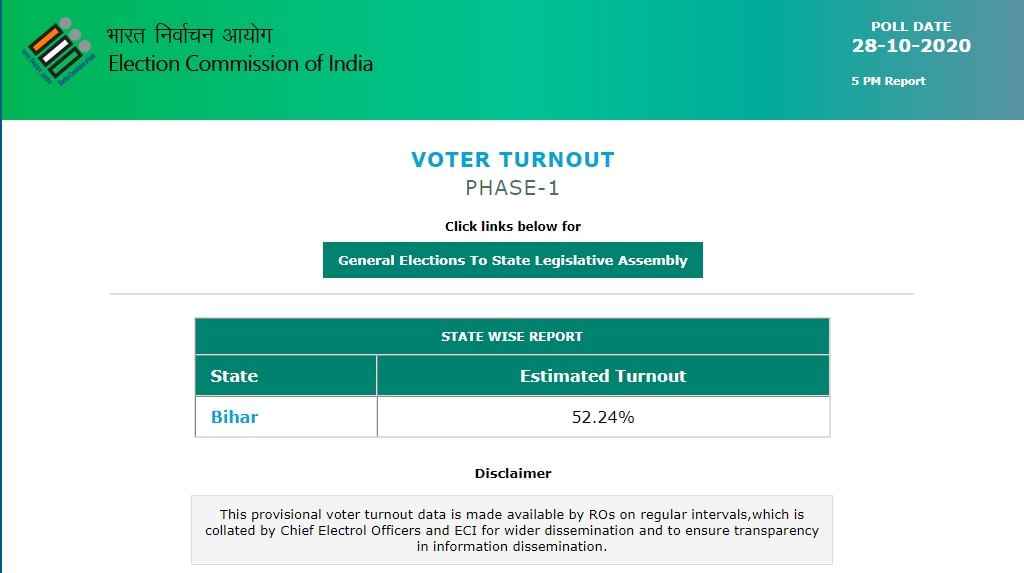The height and width of the screenshot is (573, 1024).
Task: Click the horizontal divider below the button
Action: tap(512, 294)
